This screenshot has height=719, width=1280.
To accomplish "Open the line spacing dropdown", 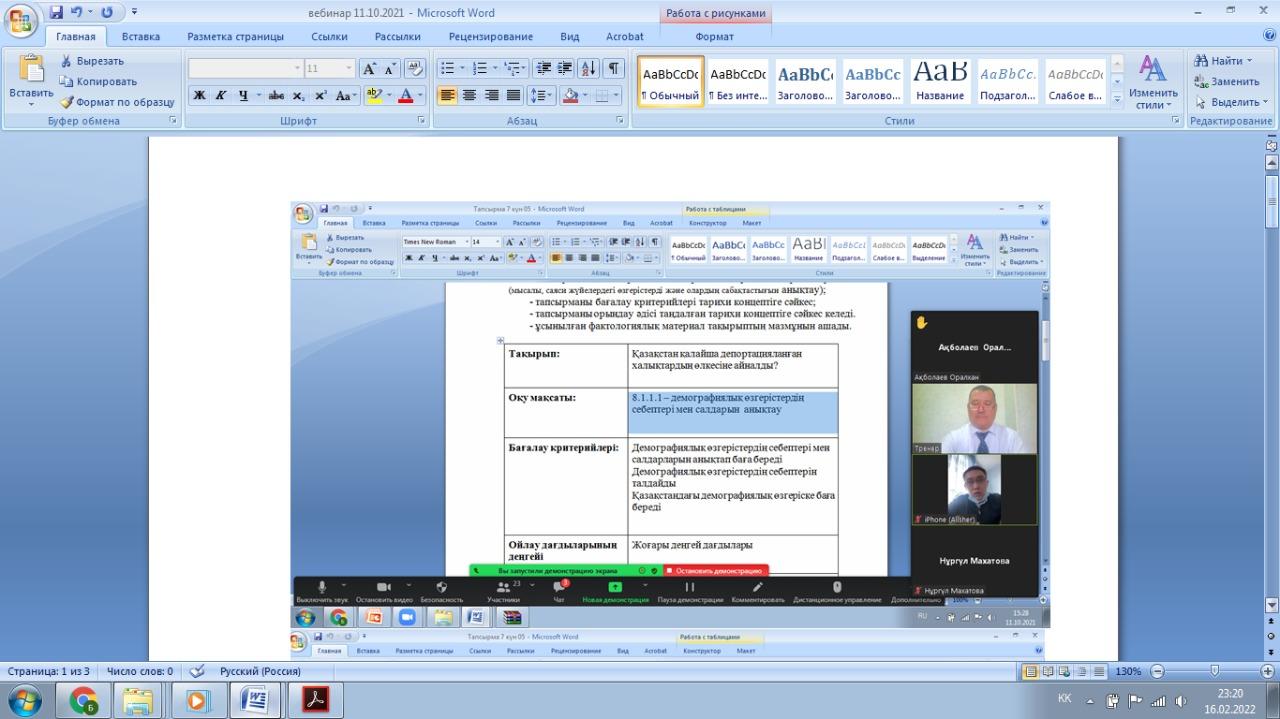I will tap(541, 96).
